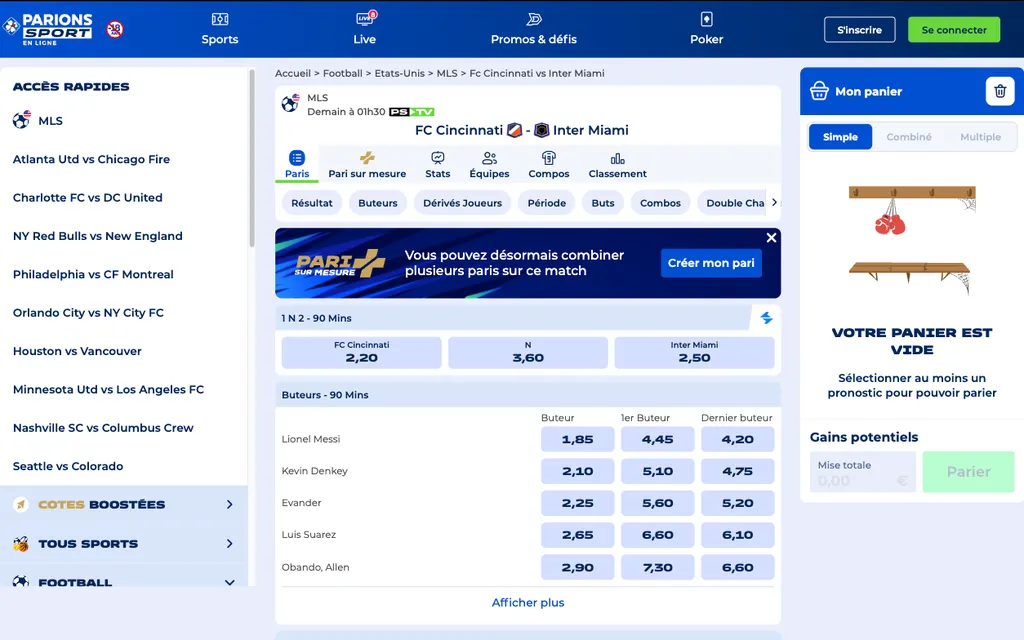Collapse the Football section in the sidebar
The height and width of the screenshot is (640, 1024).
coord(229,581)
